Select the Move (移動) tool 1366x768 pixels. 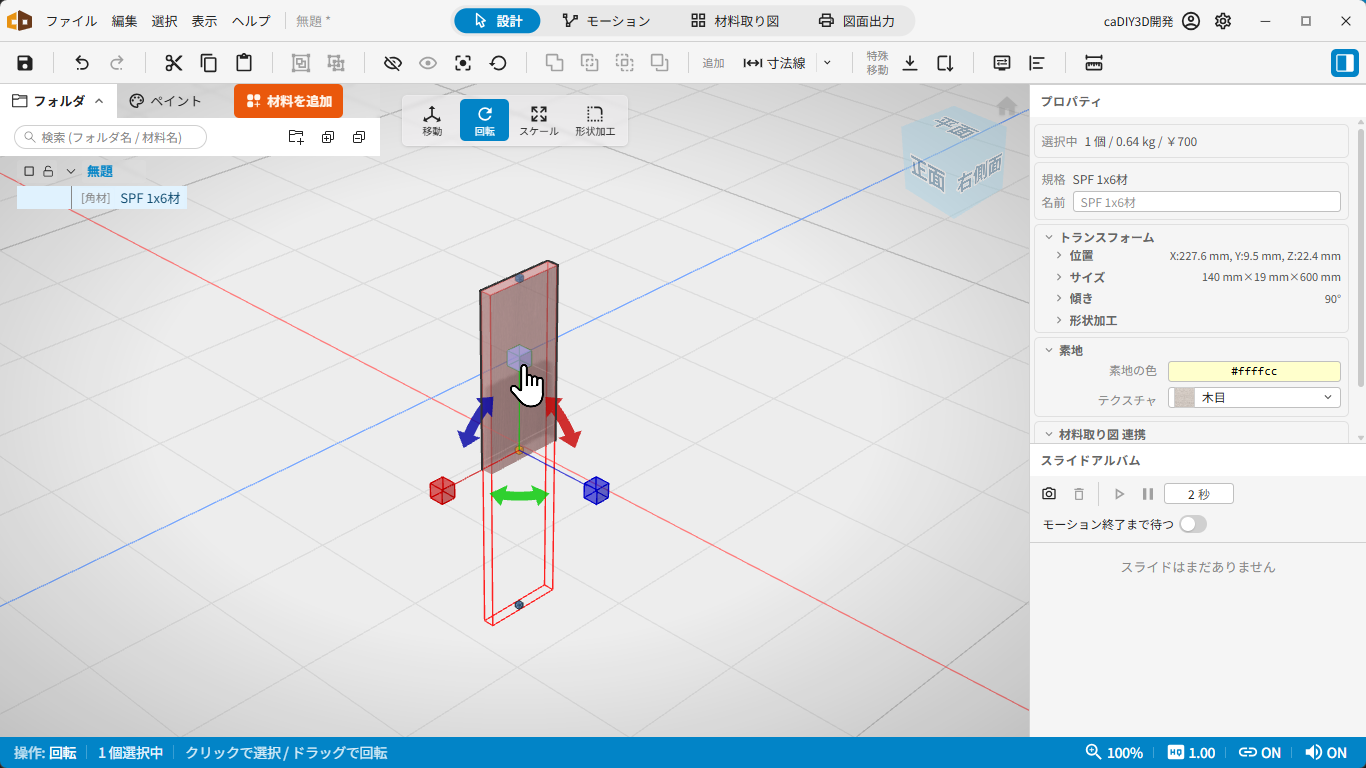432,120
